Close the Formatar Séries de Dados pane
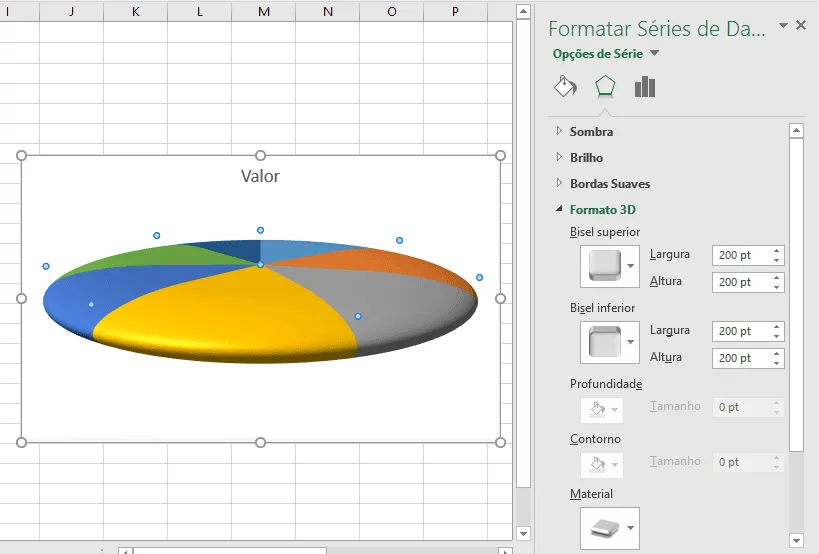 coord(801,25)
